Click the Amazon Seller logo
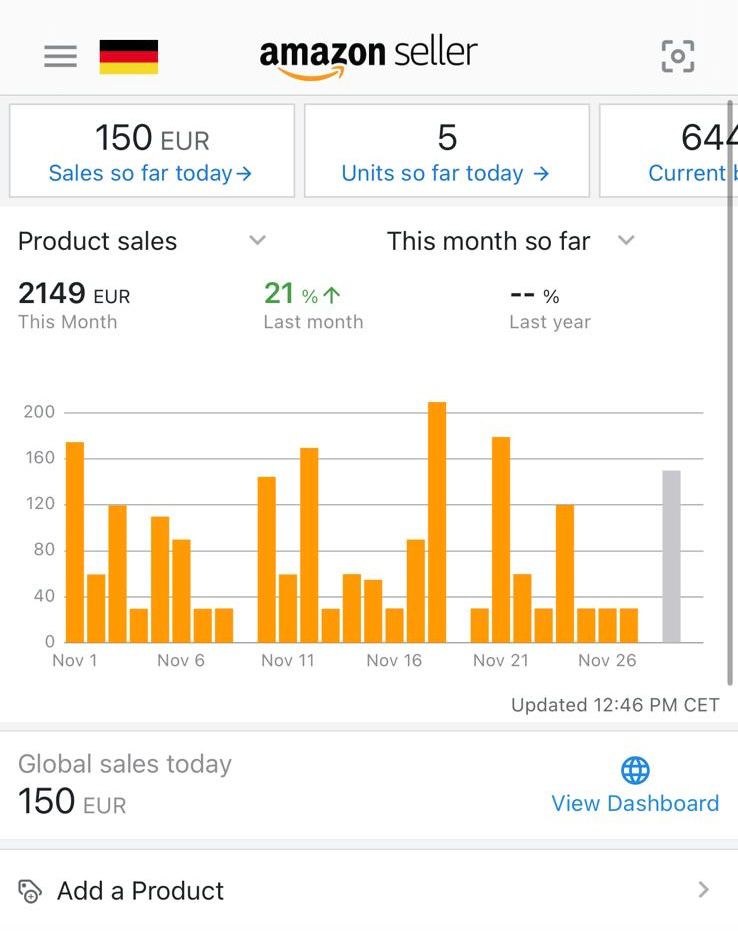Image resolution: width=738 pixels, height=931 pixels. [x=368, y=56]
